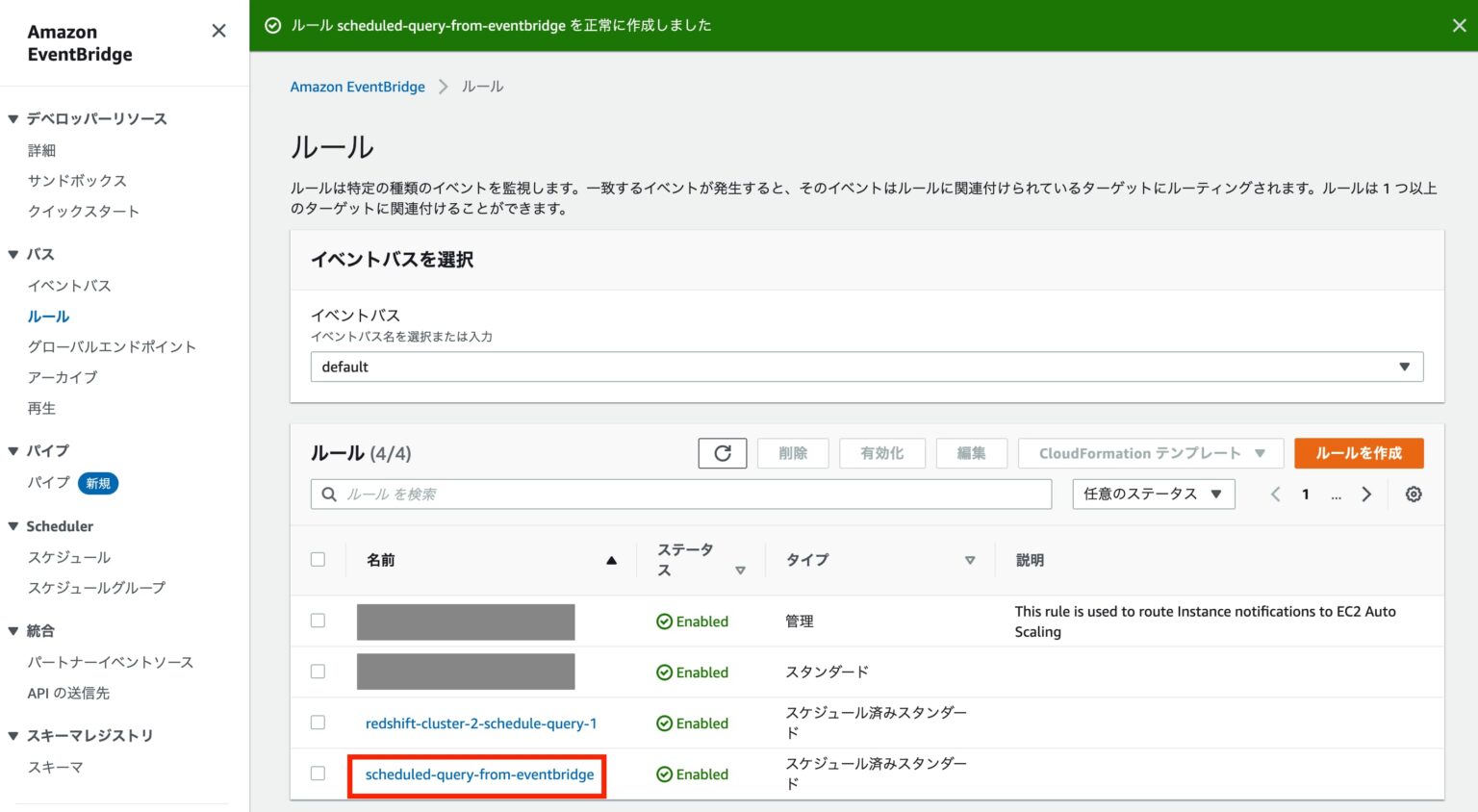
Task: Click inside the ルール を検索 search field
Action: tap(674, 494)
